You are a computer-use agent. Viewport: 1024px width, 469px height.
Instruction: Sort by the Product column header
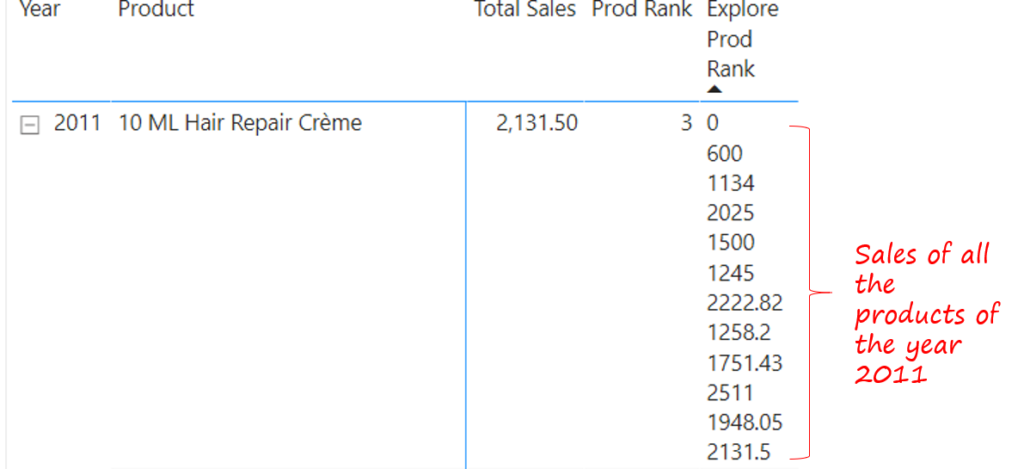(x=156, y=10)
